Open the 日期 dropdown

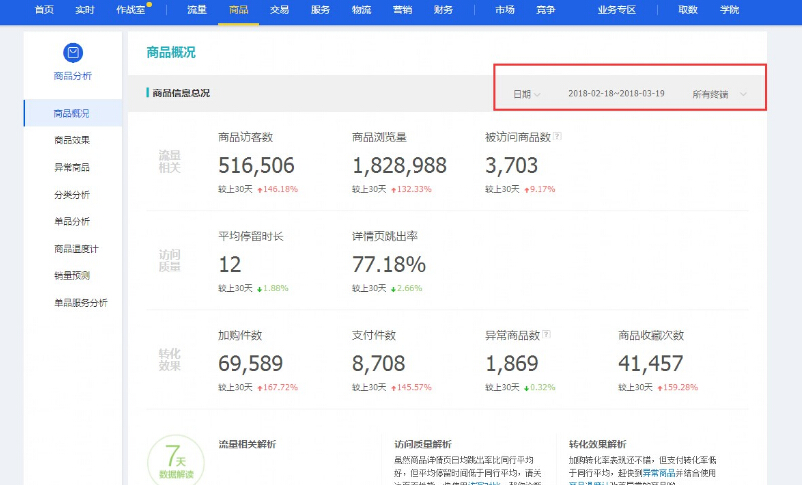pos(526,94)
